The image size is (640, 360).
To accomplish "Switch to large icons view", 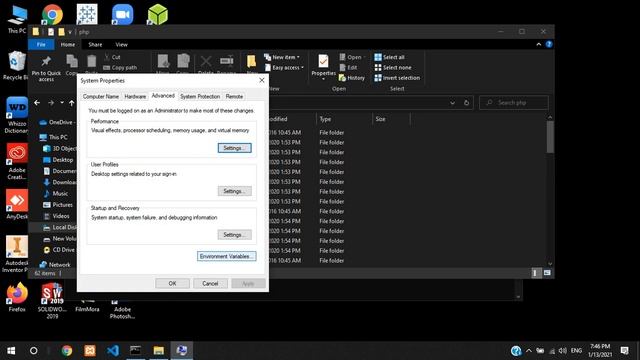I will pyautogui.click(x=547, y=273).
